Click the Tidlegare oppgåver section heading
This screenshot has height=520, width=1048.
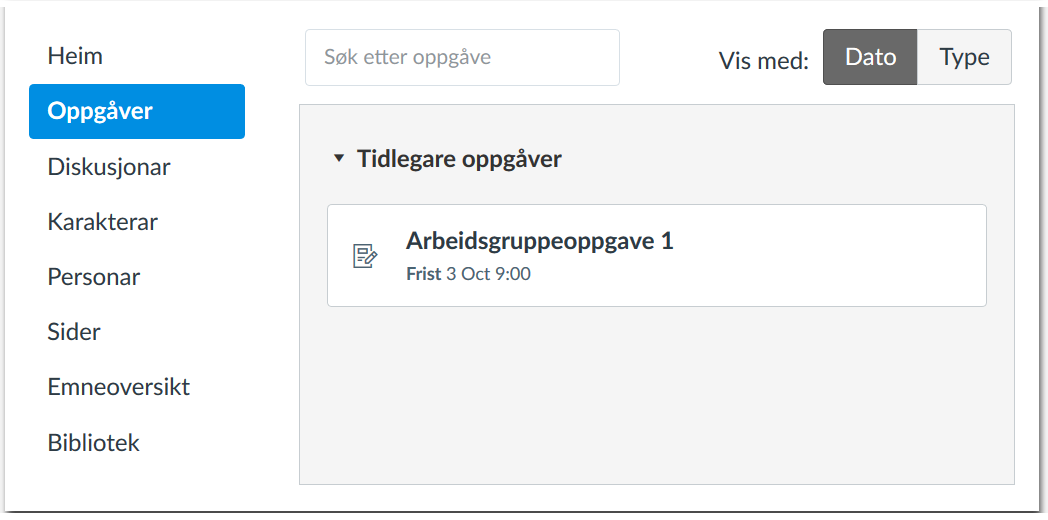(x=459, y=158)
